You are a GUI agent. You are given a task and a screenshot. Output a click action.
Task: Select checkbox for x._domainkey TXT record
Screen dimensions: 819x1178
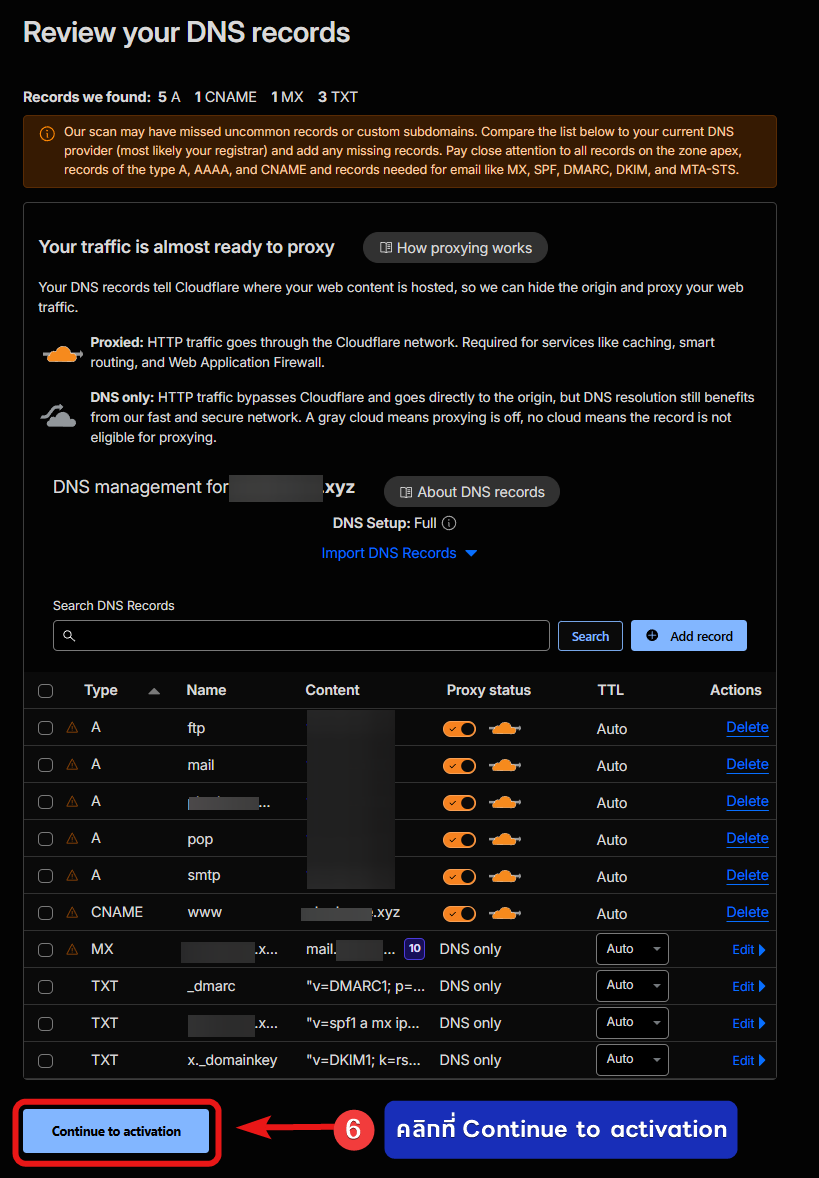(46, 1061)
